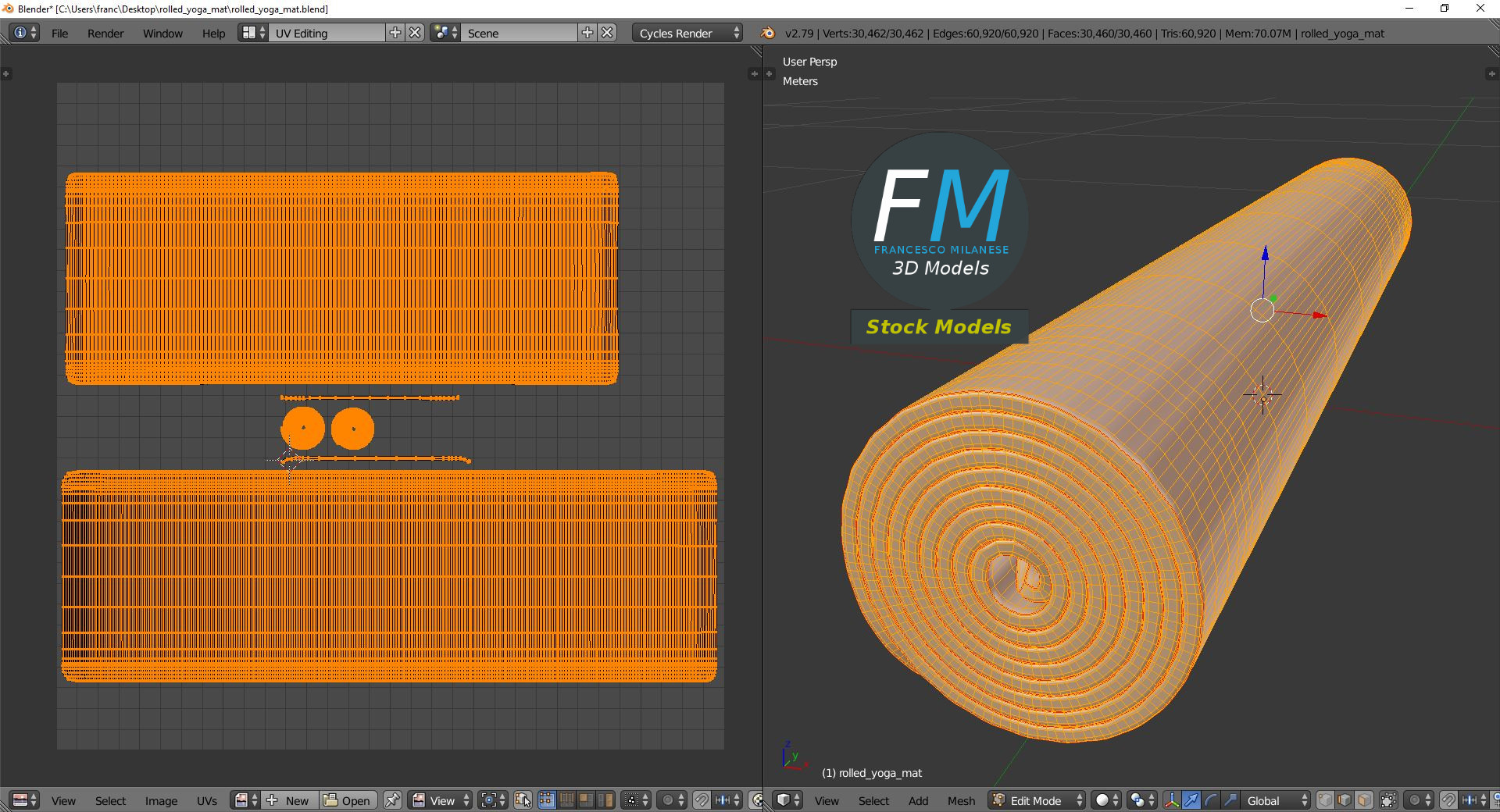Select the scale manipulator icon
Screen dimensions: 1500x812
pos(1230,800)
